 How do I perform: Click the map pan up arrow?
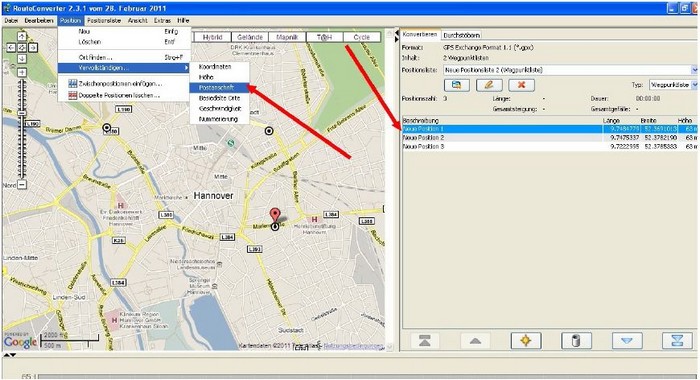[21, 36]
